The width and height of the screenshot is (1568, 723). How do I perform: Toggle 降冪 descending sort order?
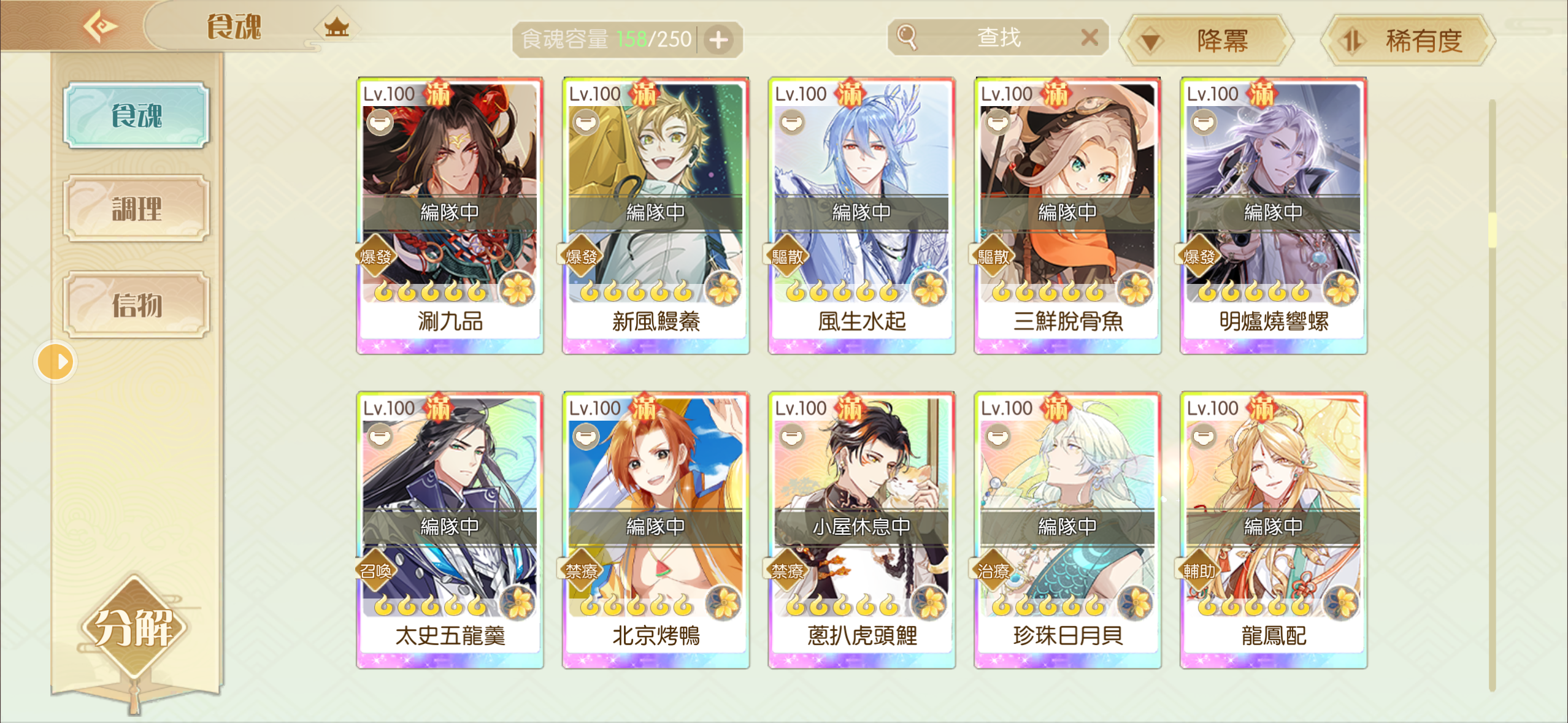[1207, 40]
